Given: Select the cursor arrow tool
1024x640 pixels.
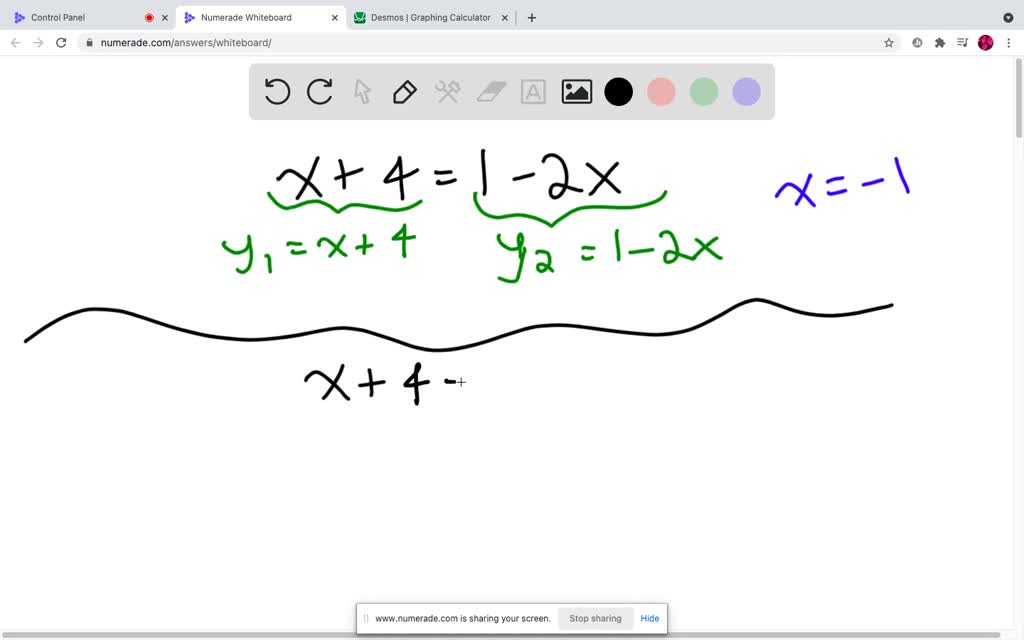Looking at the screenshot, I should tap(361, 91).
